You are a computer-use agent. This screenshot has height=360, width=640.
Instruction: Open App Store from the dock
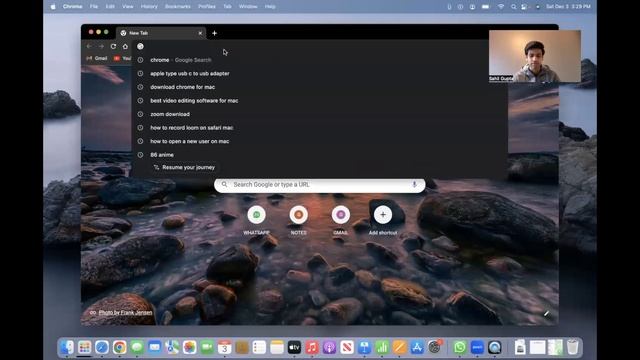pyautogui.click(x=417, y=347)
